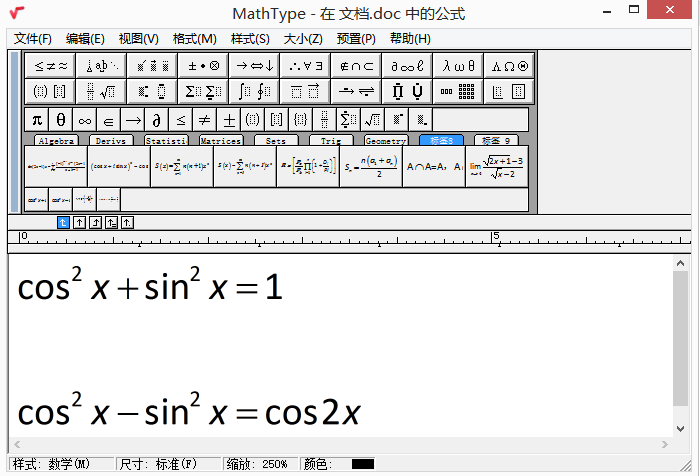Switch to the Trig tab
The height and width of the screenshot is (476, 700).
coord(331,141)
